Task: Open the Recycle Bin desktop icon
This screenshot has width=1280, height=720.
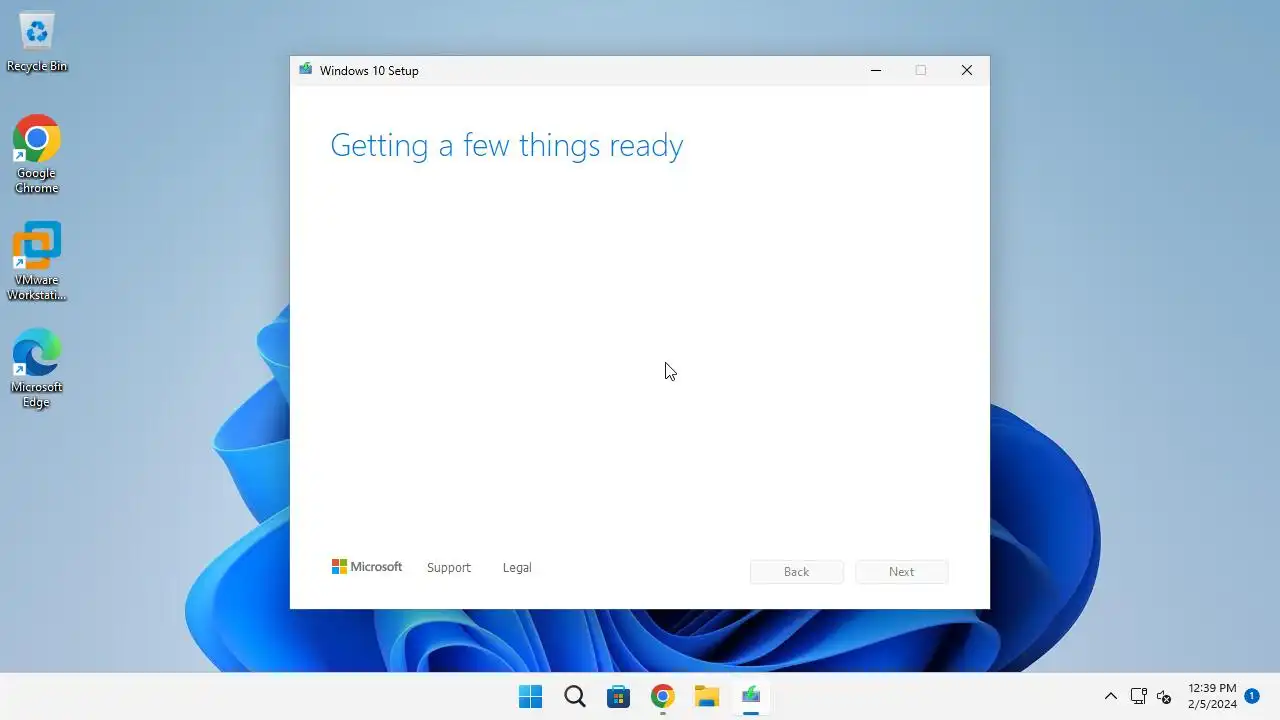Action: (37, 42)
